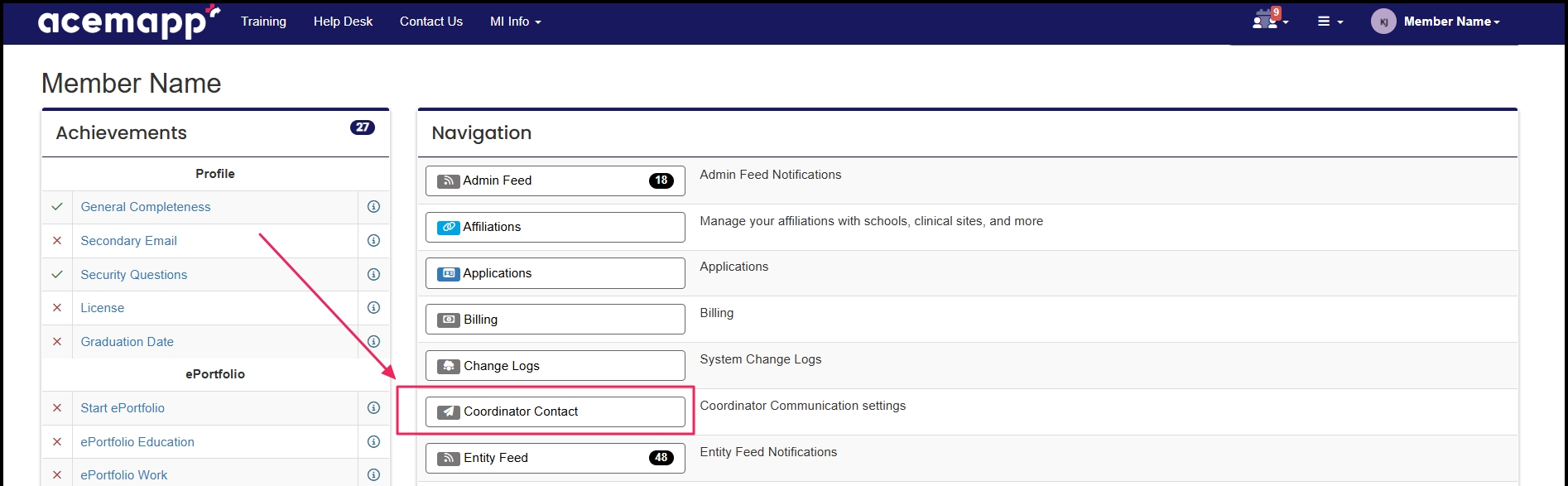Click red X status for ePortfolio Education
Screen dimensions: 1568x486
(x=57, y=442)
